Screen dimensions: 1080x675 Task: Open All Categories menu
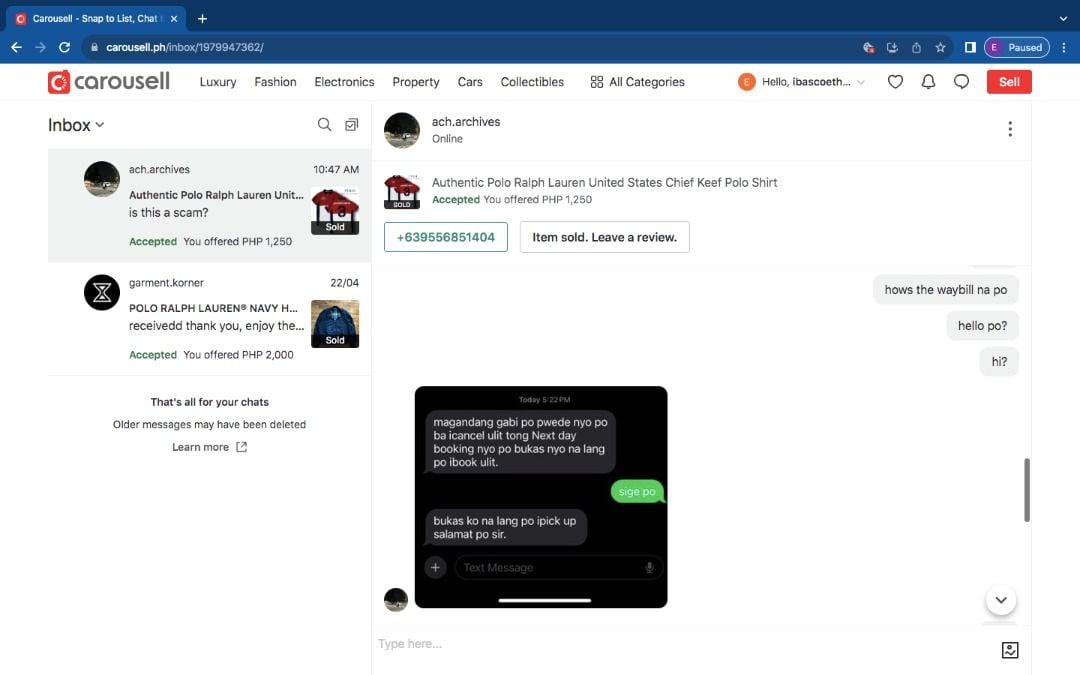point(637,82)
